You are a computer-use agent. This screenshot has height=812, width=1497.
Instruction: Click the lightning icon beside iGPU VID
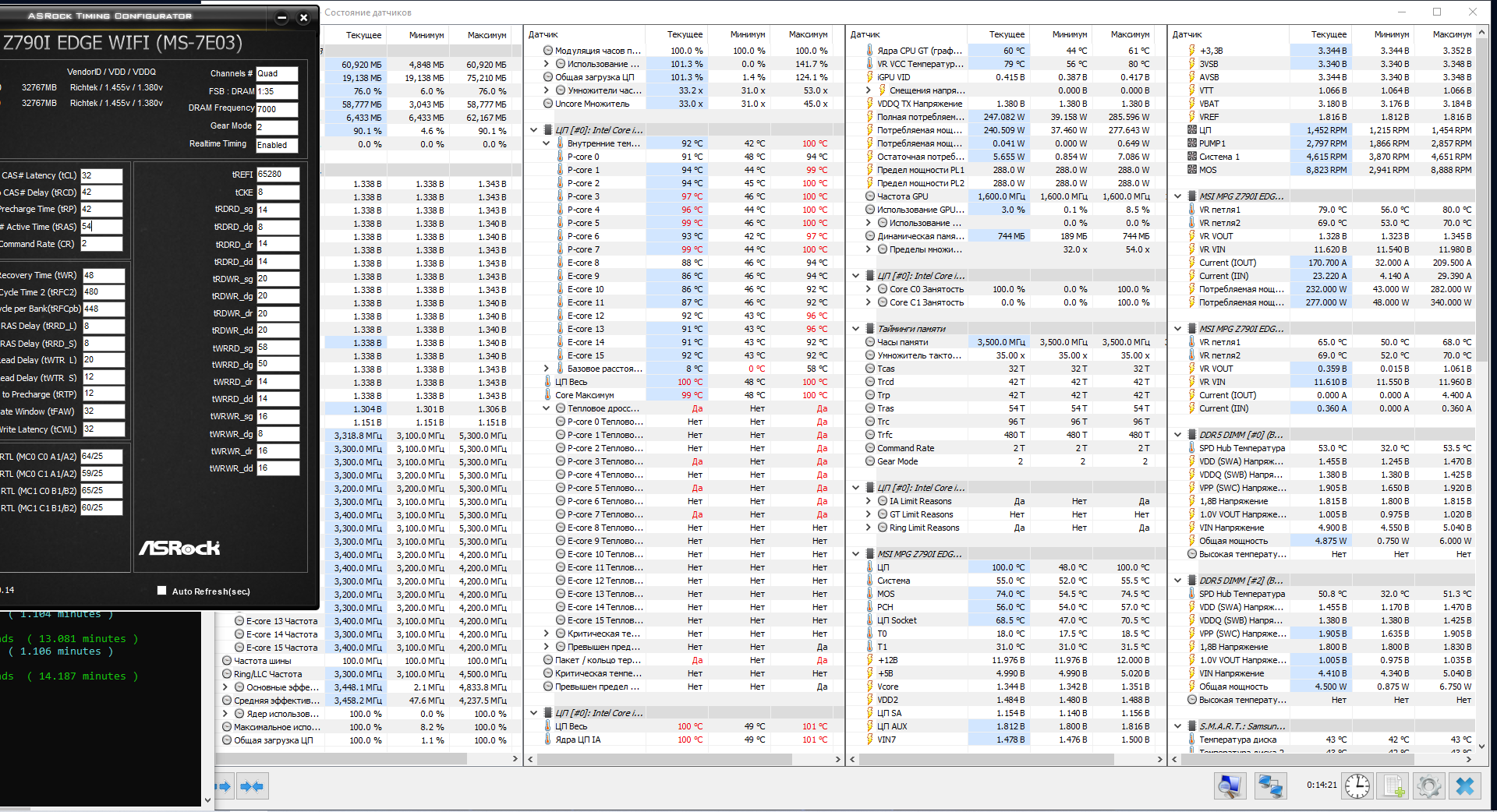[870, 77]
